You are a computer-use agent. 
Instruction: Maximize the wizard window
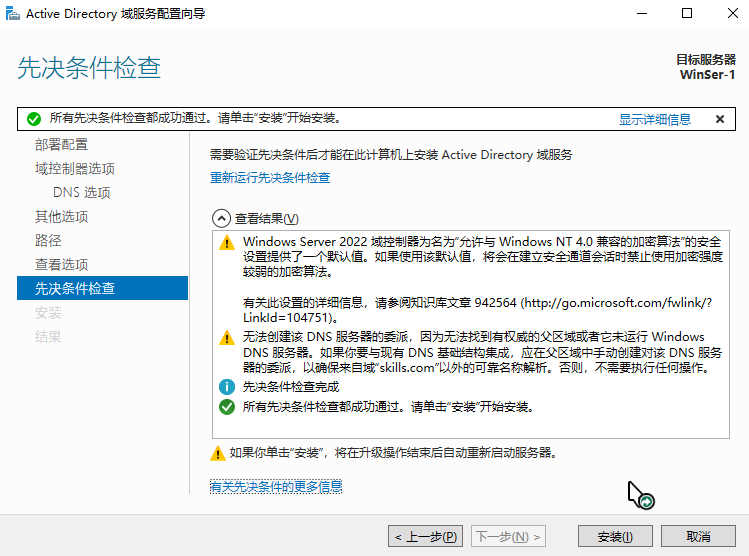pyautogui.click(x=687, y=13)
